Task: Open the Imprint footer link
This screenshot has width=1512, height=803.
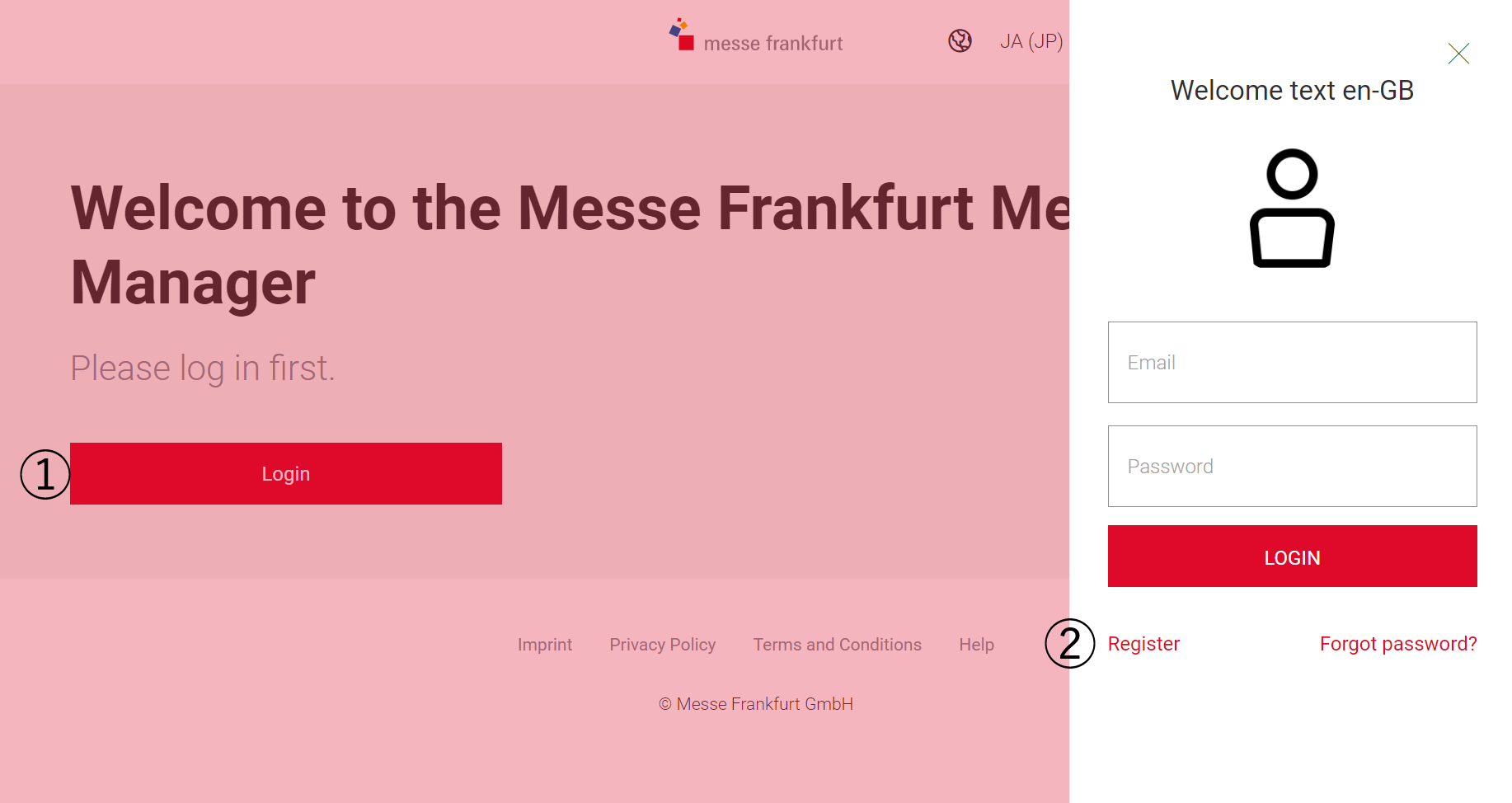Action: [x=545, y=645]
